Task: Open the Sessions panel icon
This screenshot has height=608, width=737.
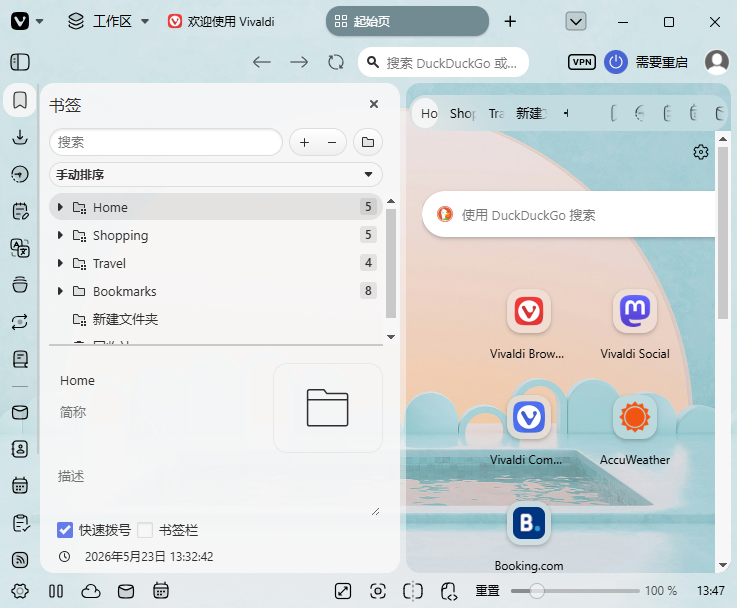Action: [20, 322]
